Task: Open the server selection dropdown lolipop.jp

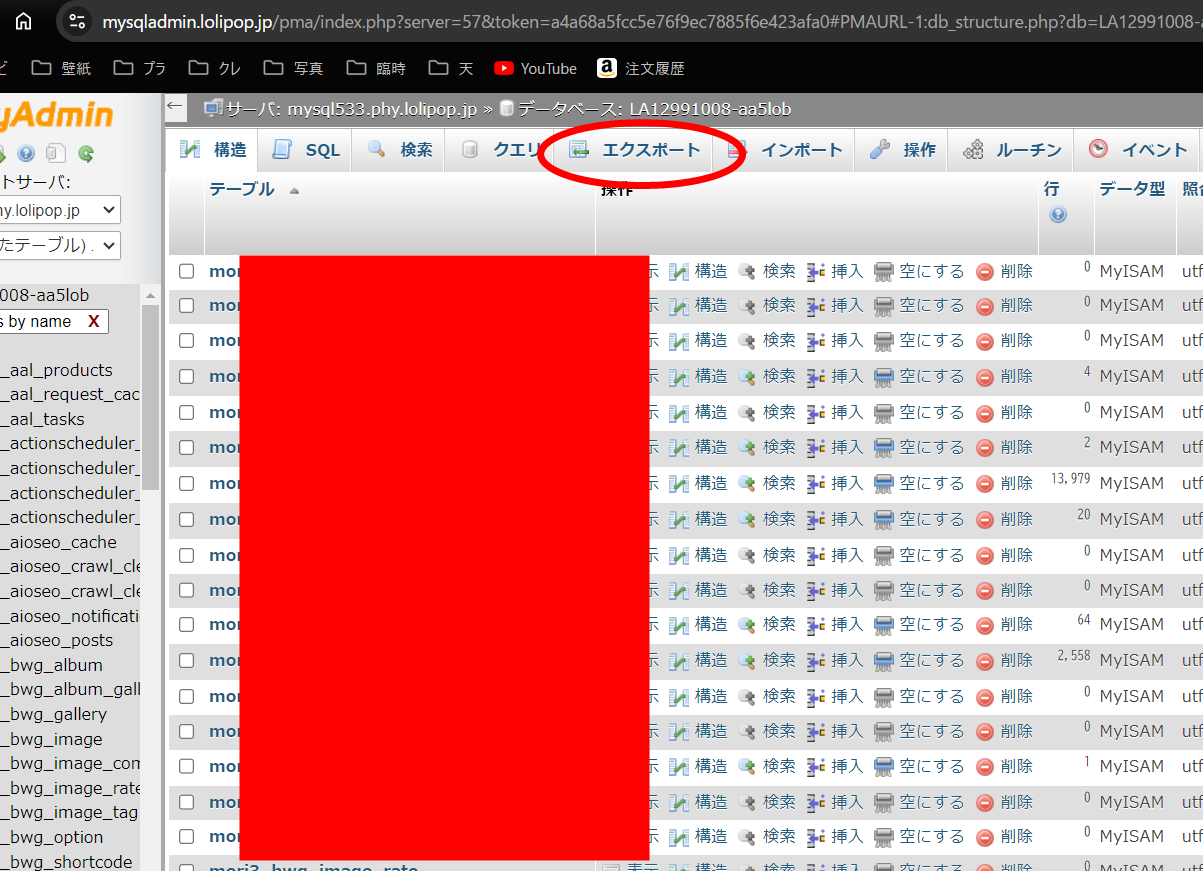Action: 60,210
